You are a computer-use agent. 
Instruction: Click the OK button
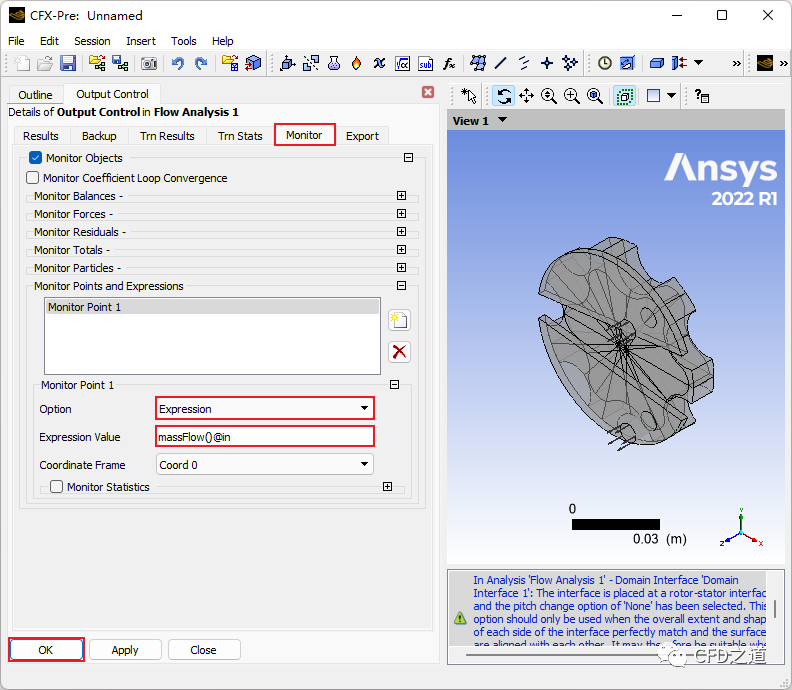click(x=46, y=650)
